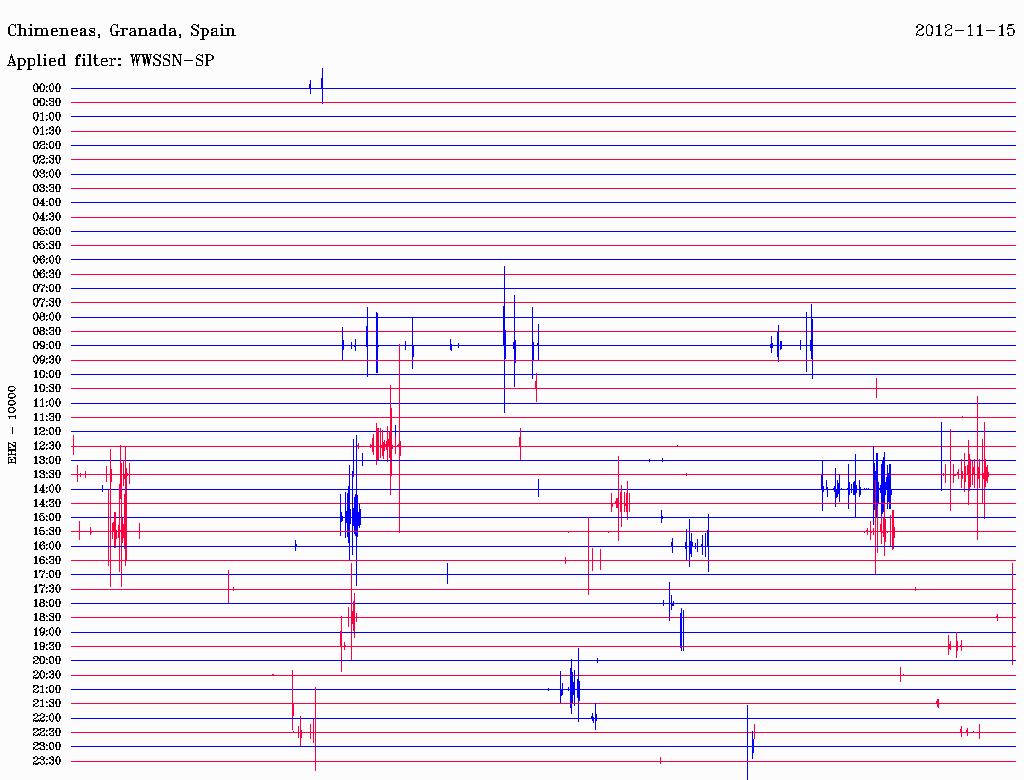Click the '10:00' time label
This screenshot has width=1024, height=780.
(47, 374)
